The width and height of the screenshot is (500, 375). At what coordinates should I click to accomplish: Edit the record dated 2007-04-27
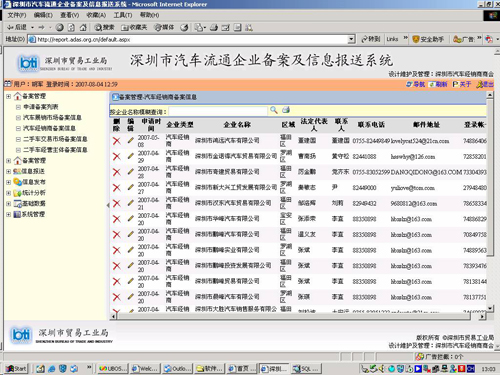tap(131, 187)
